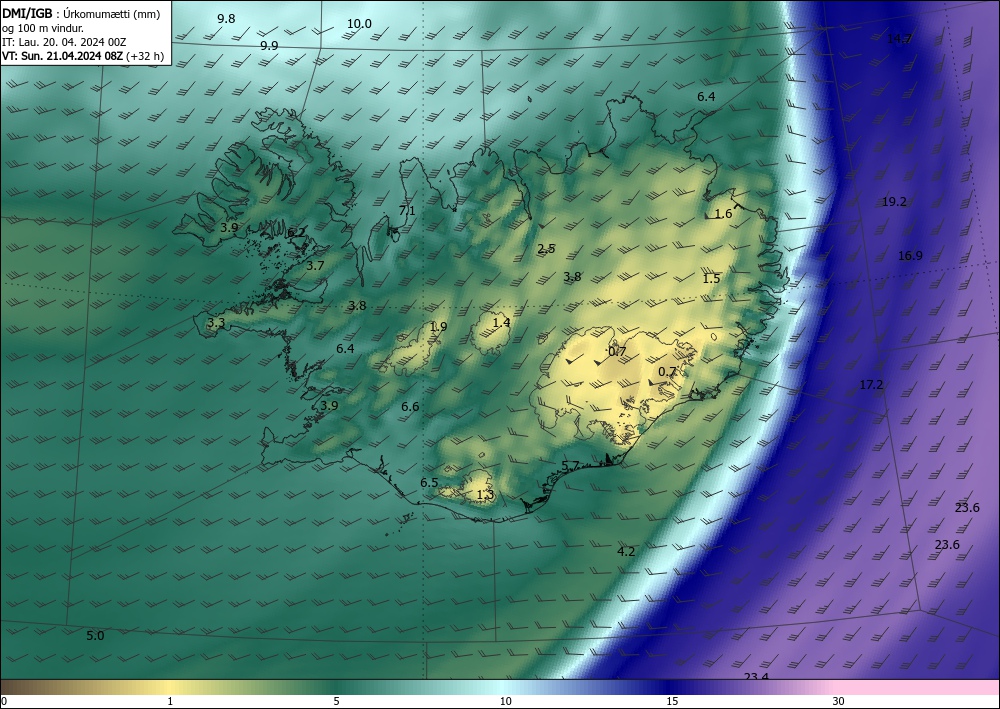
Task: Click the 3.7 precipitation value
Action: tap(315, 267)
